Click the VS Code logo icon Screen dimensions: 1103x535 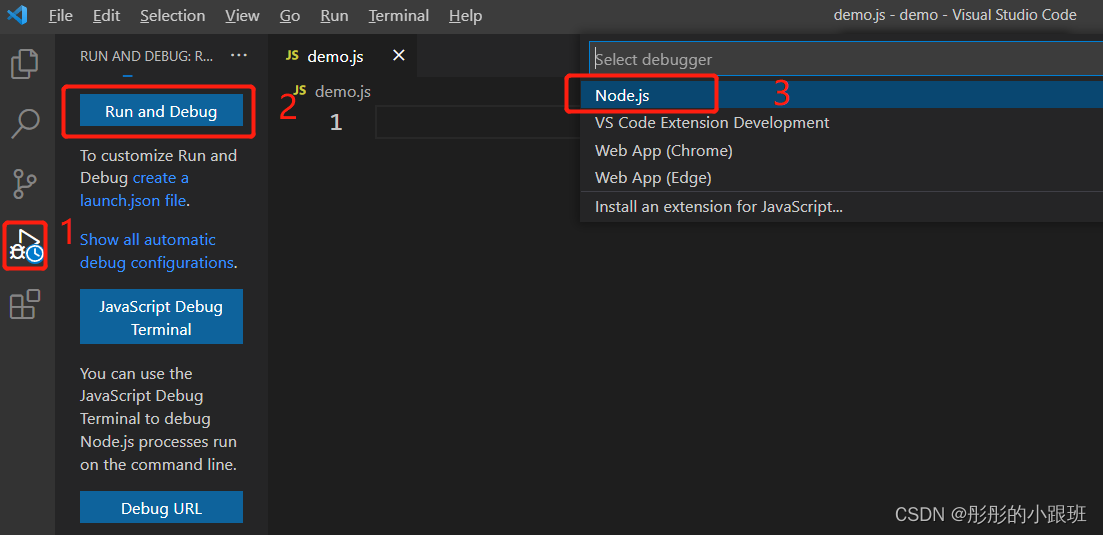[17, 15]
